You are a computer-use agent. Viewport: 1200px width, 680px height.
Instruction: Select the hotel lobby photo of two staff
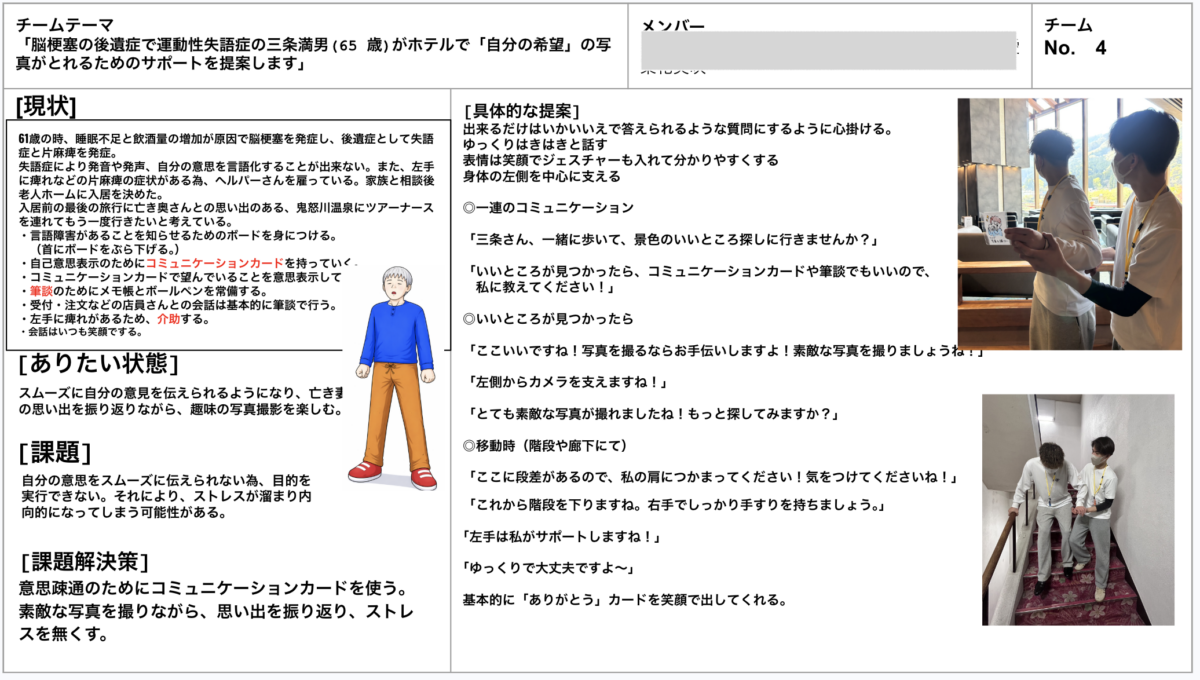tap(1068, 223)
